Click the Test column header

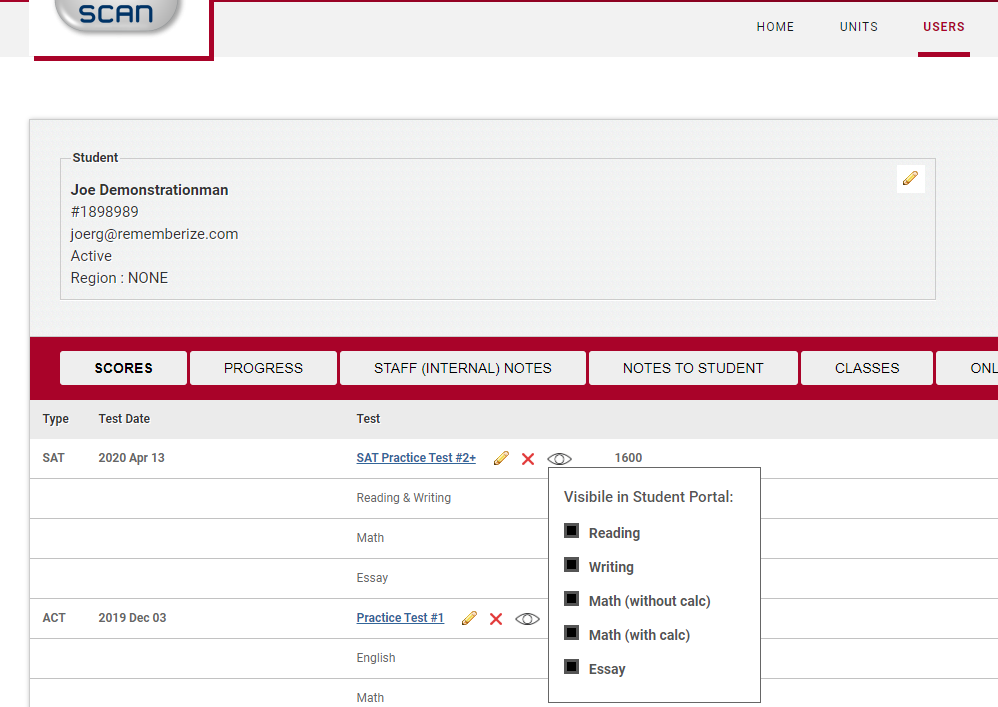(368, 419)
